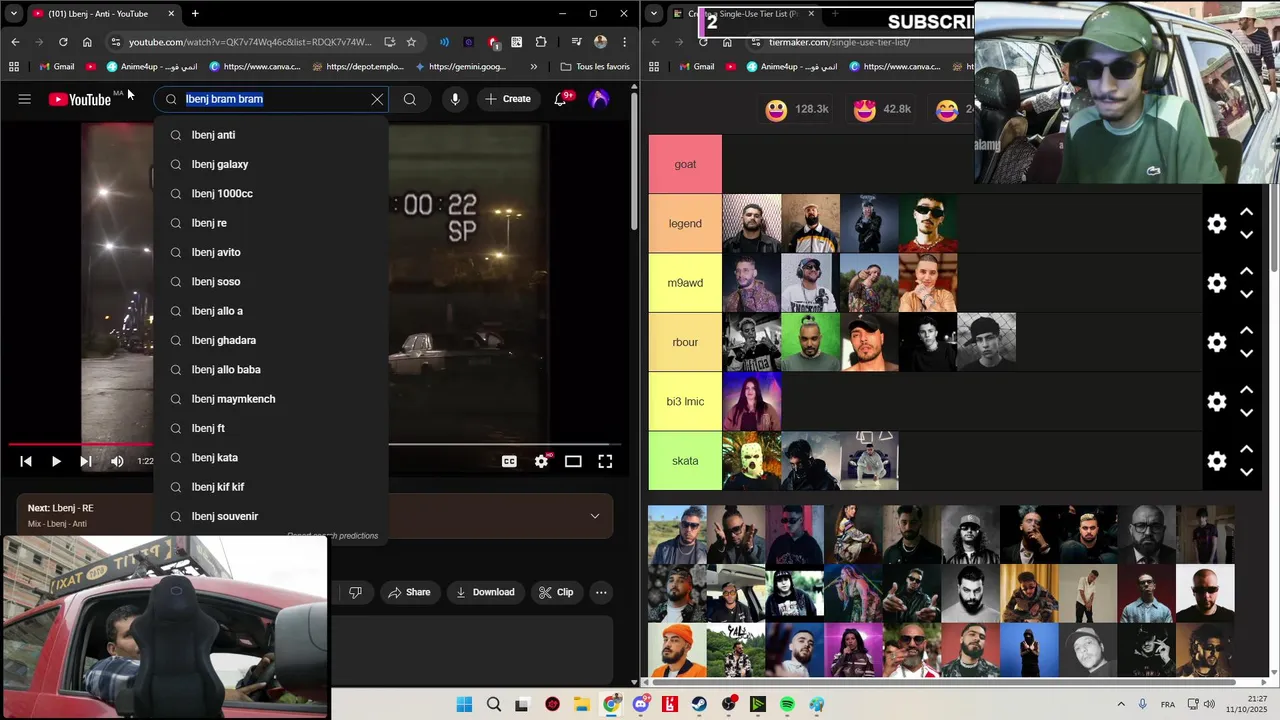Play the video with the play button
Screen dimensions: 1280x720
(56, 461)
